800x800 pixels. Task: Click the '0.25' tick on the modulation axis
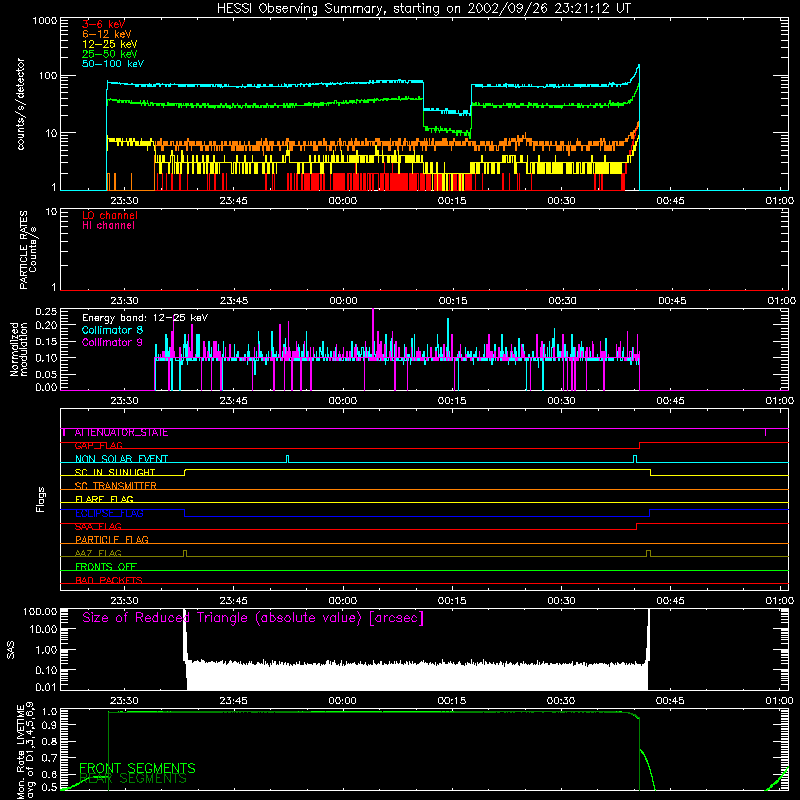[x=46, y=312]
